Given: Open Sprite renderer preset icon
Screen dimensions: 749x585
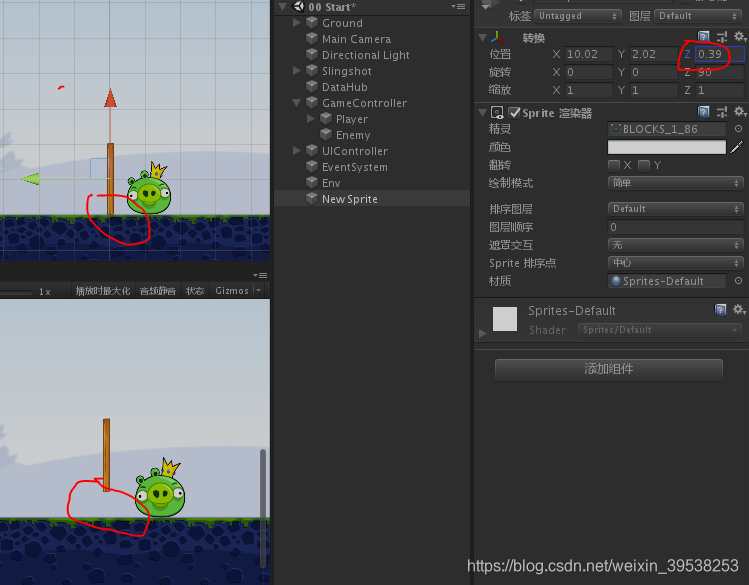Looking at the screenshot, I should coord(722,112).
